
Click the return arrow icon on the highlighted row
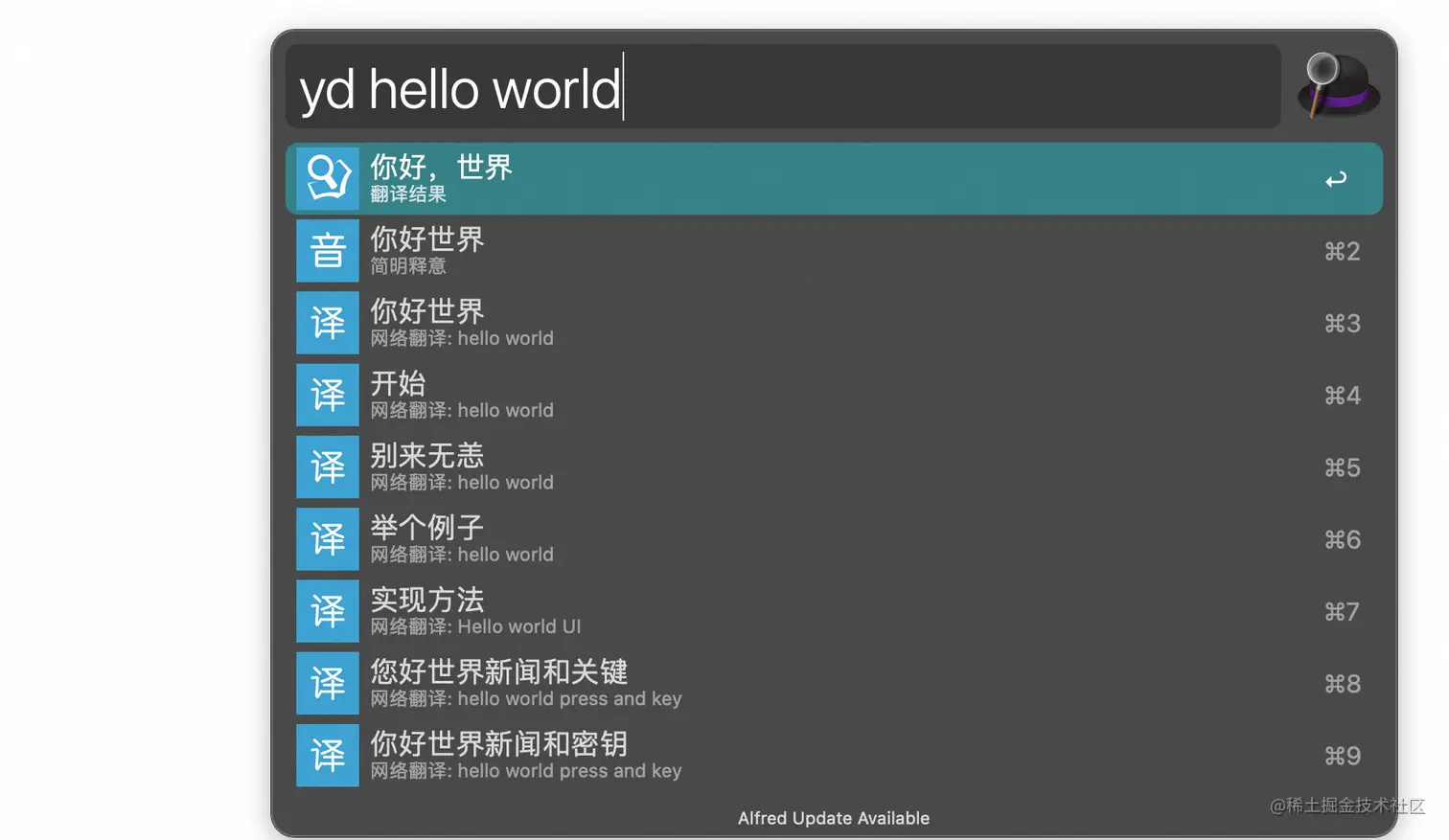point(1336,179)
